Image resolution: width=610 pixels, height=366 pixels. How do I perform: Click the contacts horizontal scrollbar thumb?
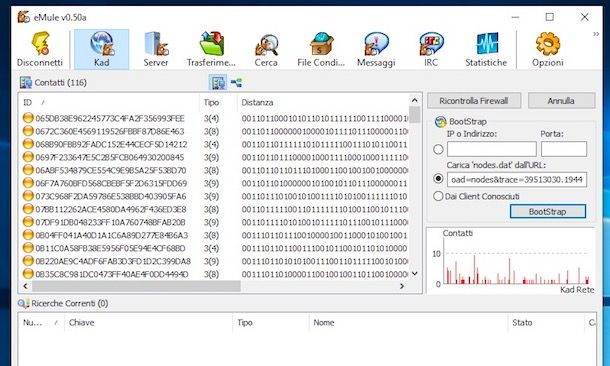tap(136, 286)
